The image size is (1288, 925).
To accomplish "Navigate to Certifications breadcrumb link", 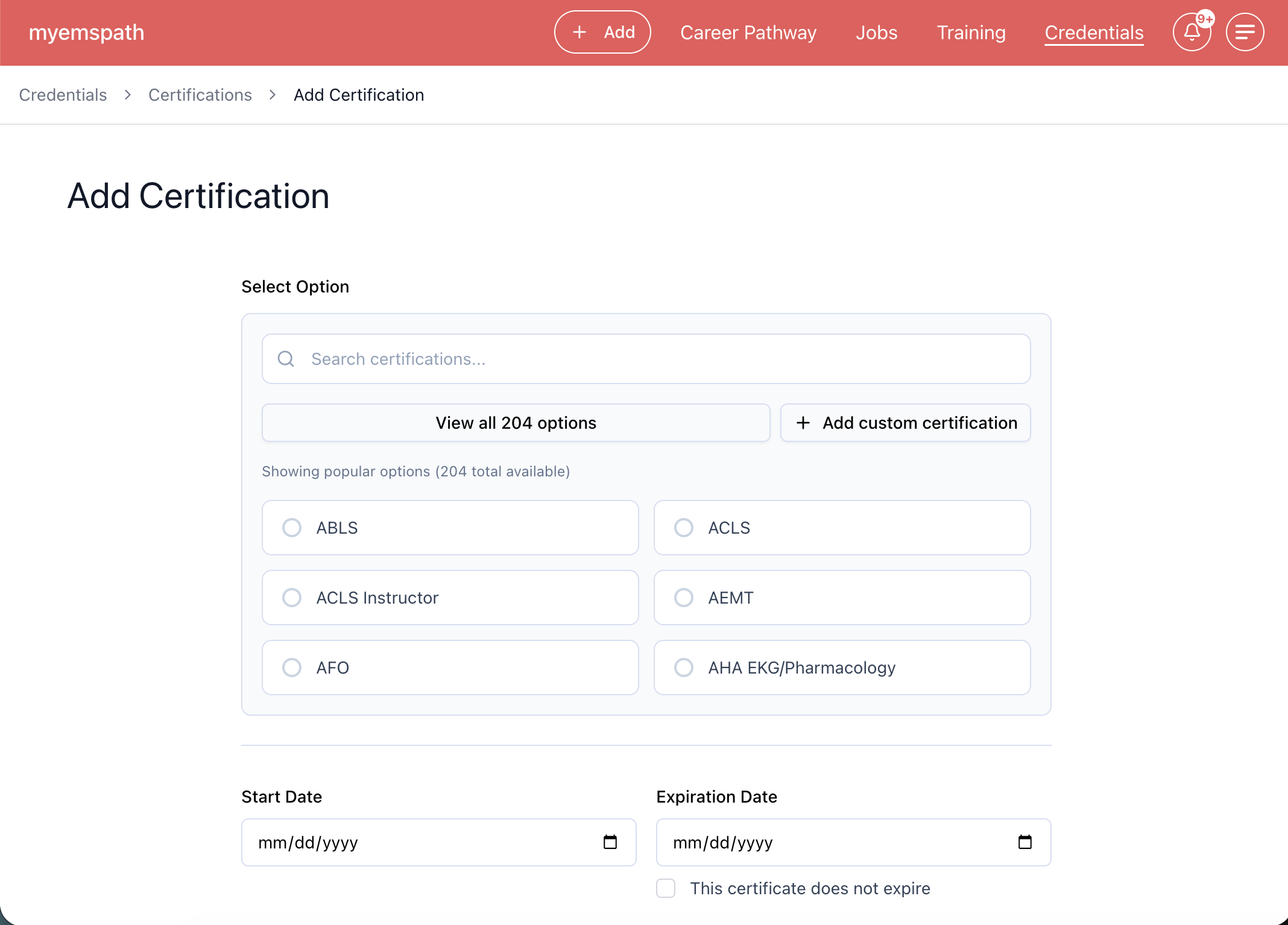I will tap(200, 95).
